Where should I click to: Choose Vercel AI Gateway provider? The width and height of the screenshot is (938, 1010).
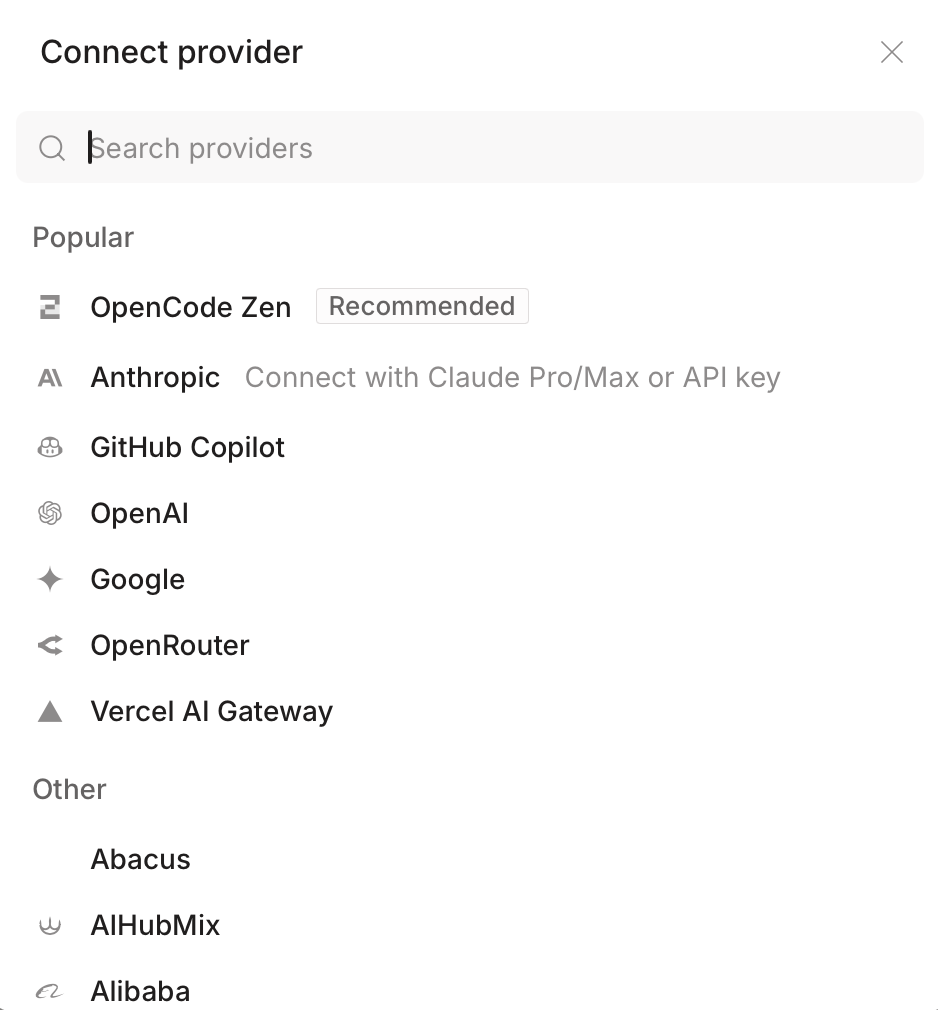[x=211, y=711]
